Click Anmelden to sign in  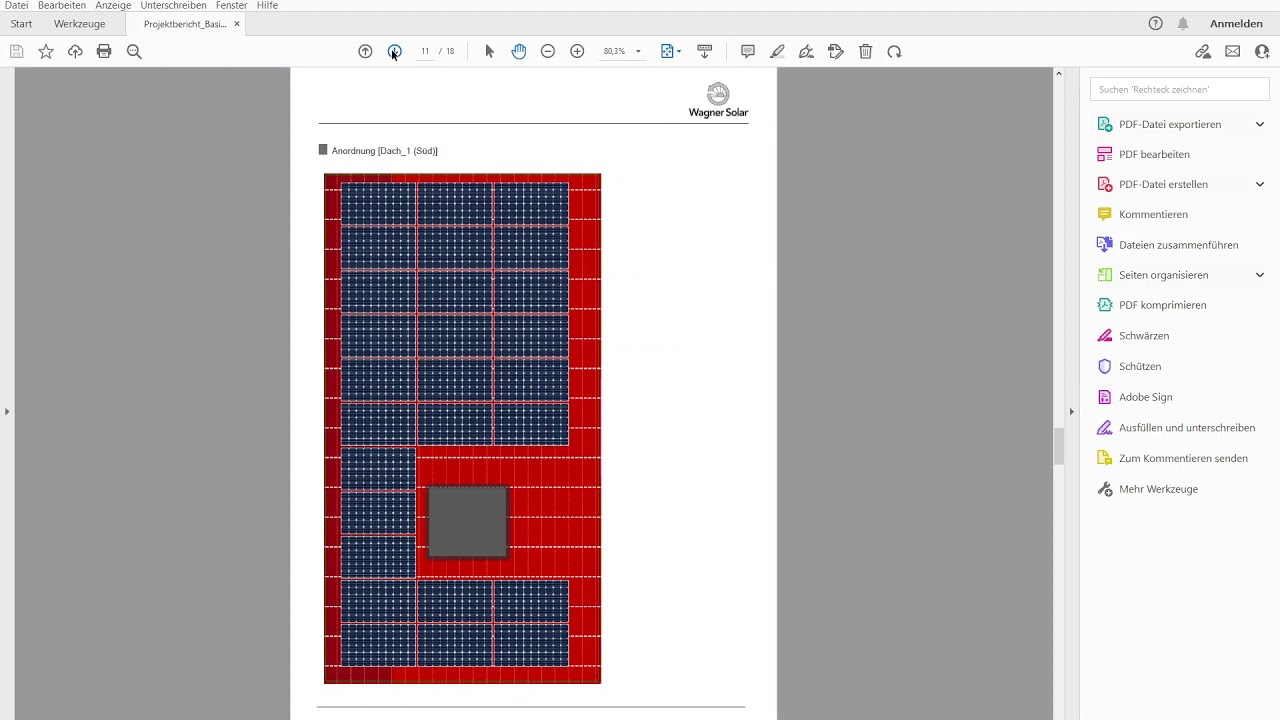pos(1236,23)
